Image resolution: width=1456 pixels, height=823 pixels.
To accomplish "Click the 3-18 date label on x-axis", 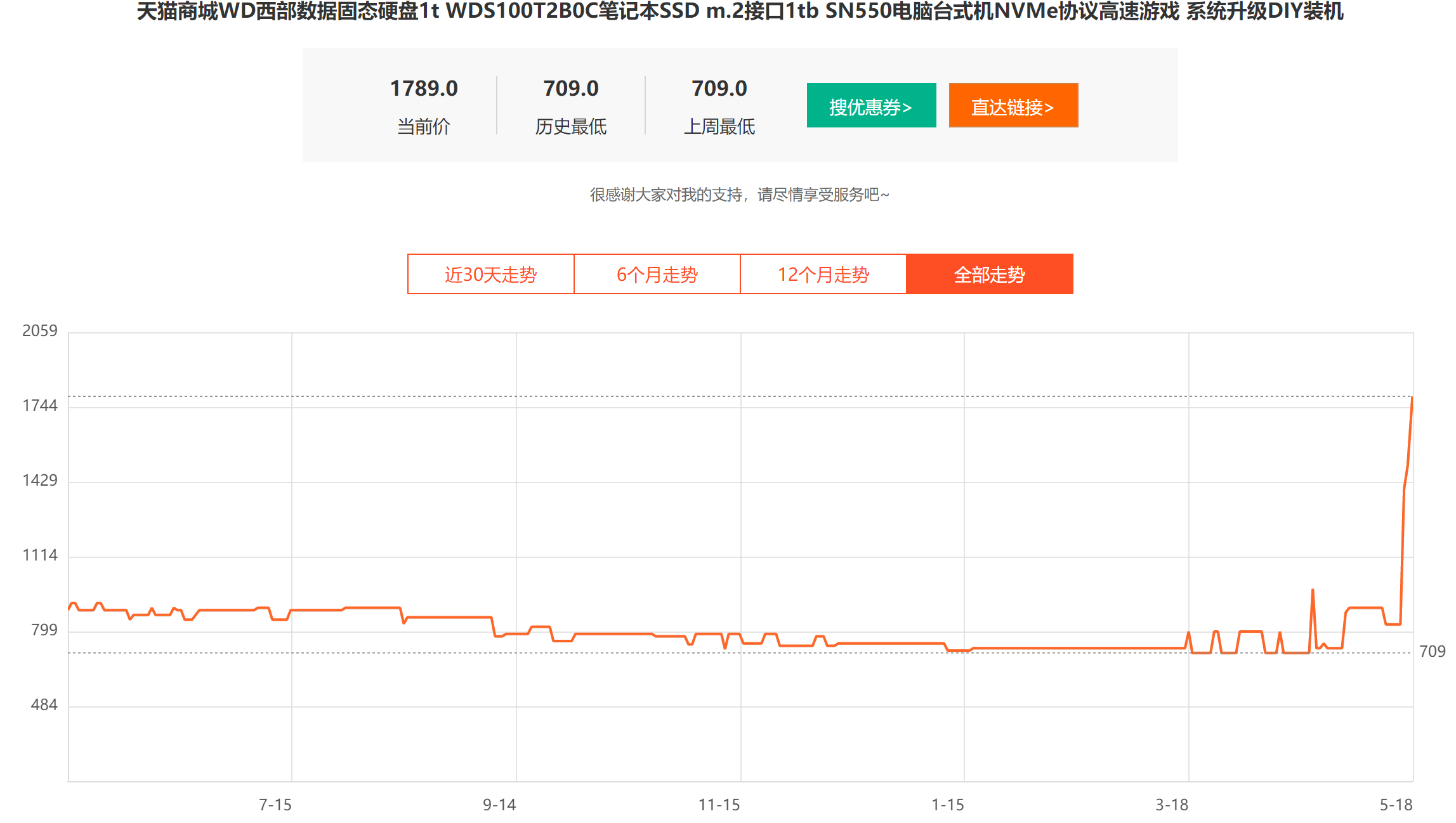I will click(1171, 805).
